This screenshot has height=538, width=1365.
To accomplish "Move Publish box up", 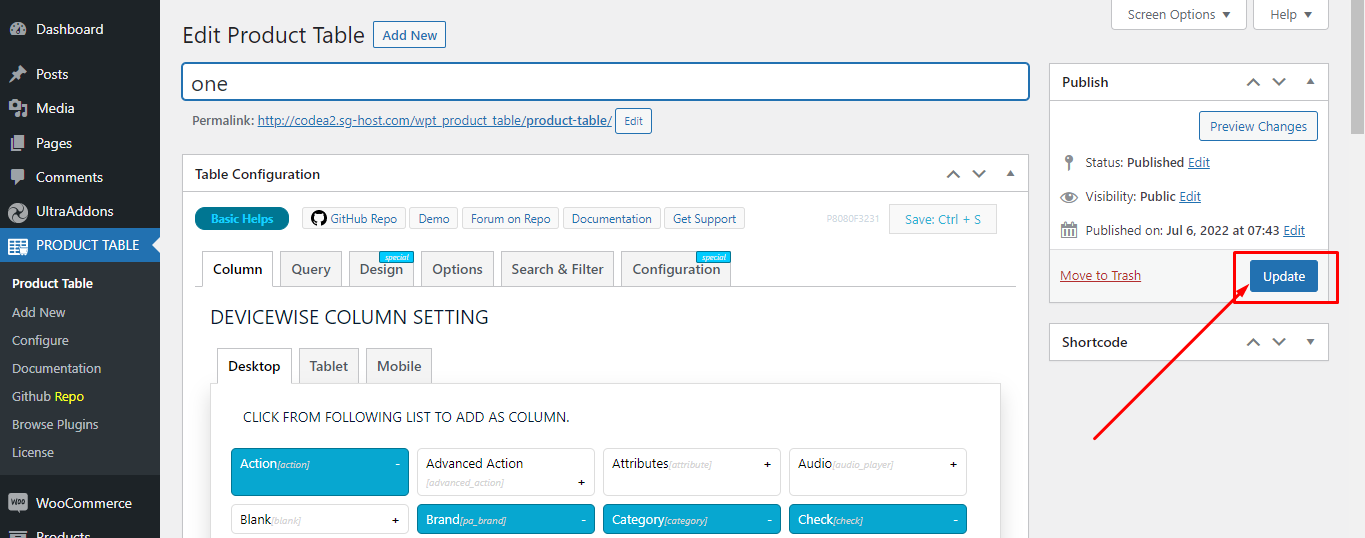I will (x=1253, y=82).
